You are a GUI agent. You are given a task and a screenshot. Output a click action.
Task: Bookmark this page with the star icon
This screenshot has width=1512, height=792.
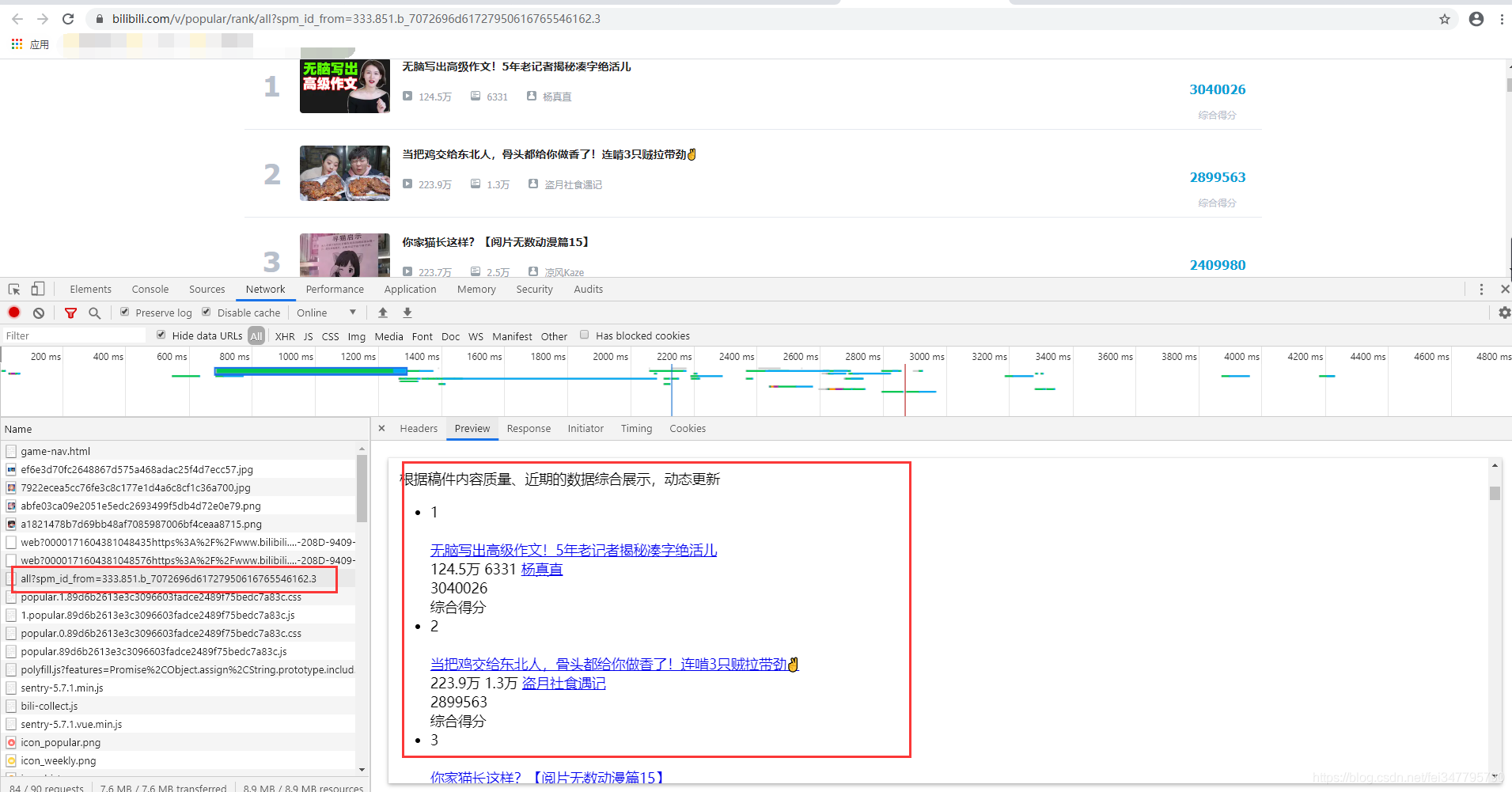tap(1445, 19)
